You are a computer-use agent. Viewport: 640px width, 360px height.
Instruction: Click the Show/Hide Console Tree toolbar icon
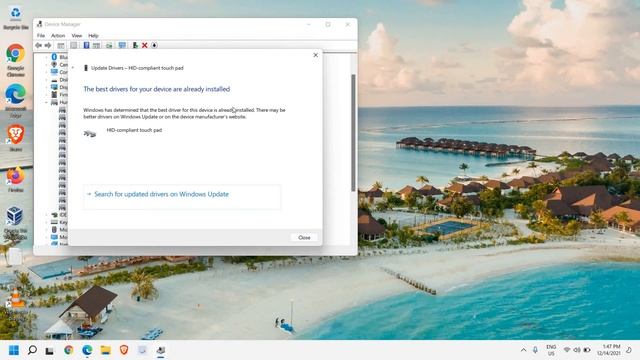point(61,45)
